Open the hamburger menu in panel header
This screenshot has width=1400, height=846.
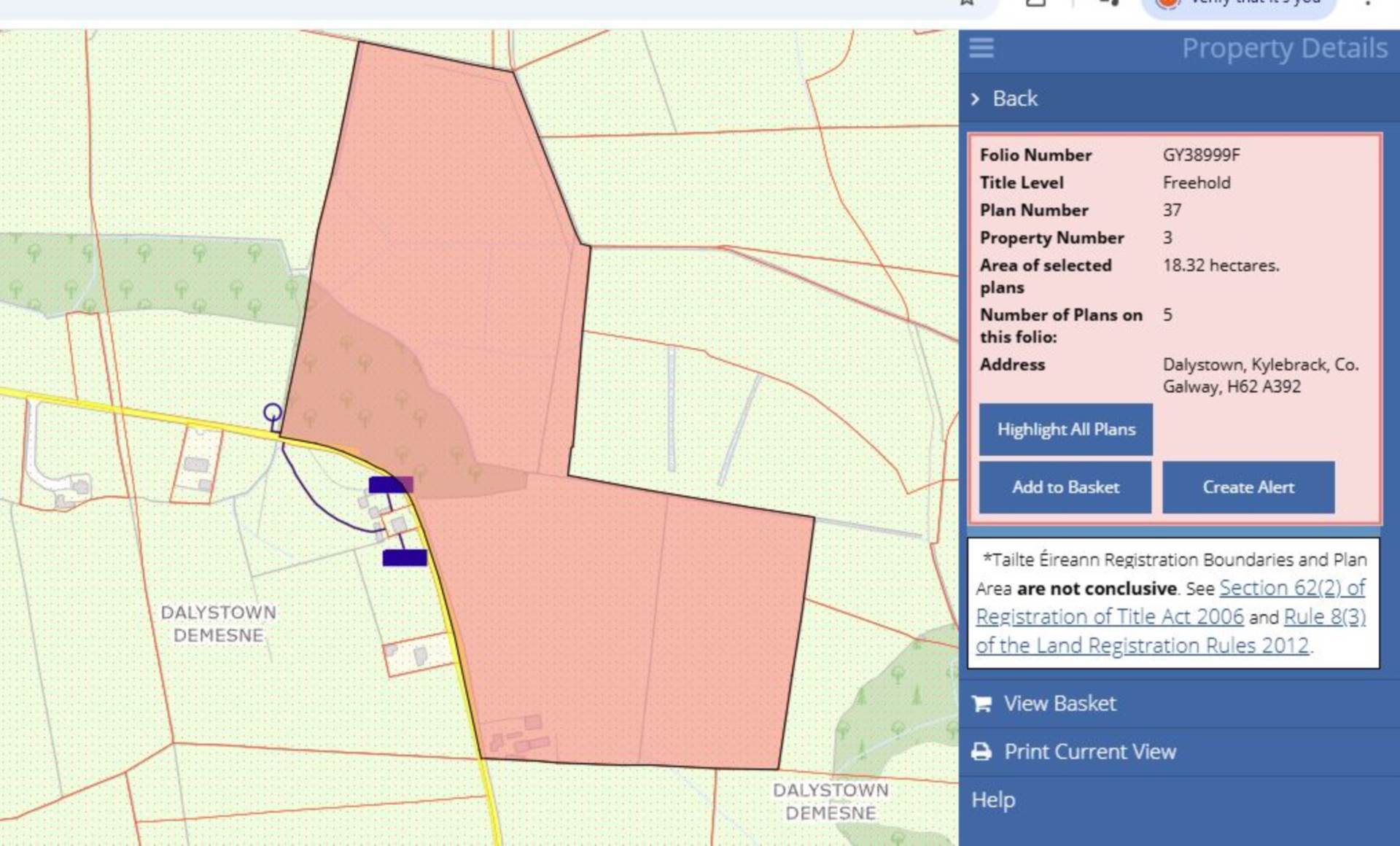pos(981,47)
